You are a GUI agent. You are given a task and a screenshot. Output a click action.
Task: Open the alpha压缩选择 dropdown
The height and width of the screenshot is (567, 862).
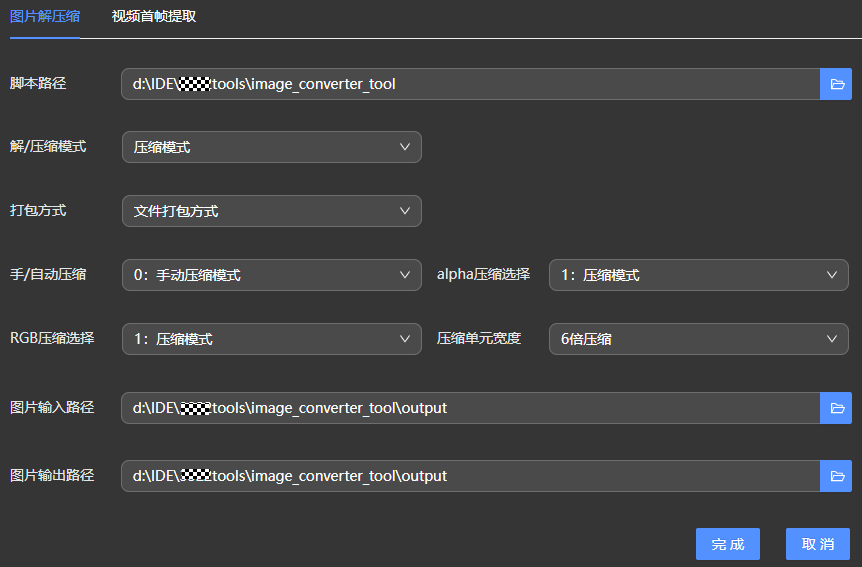click(698, 275)
